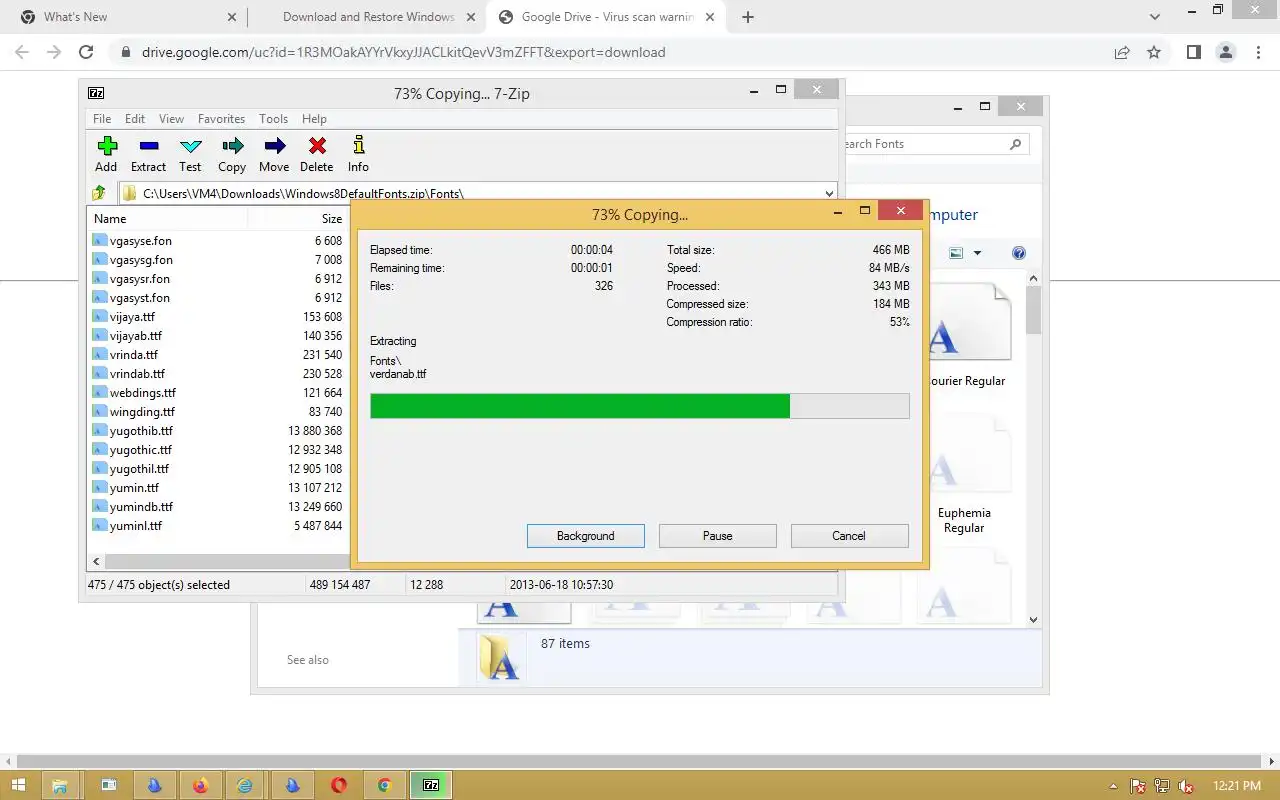
Task: Open the Tools menu in 7-Zip
Action: click(273, 118)
